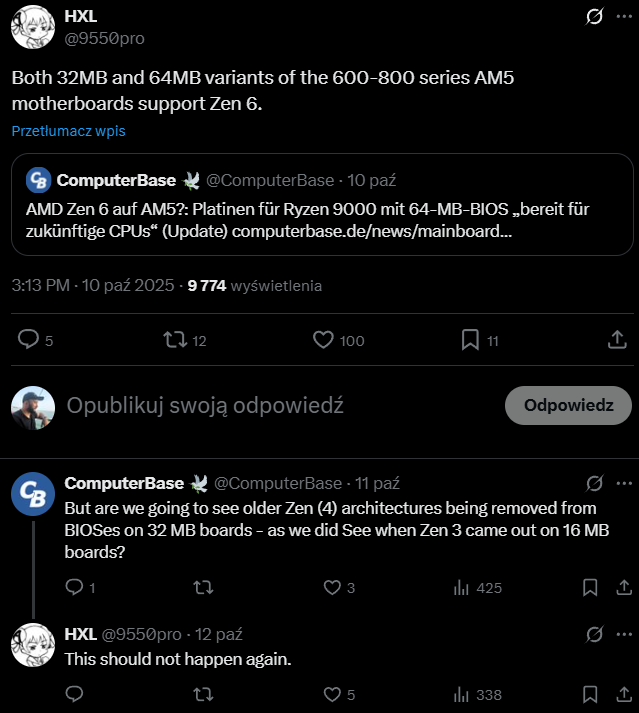Open replies on the main post
Viewport: 639px width, 713px height.
click(30, 340)
